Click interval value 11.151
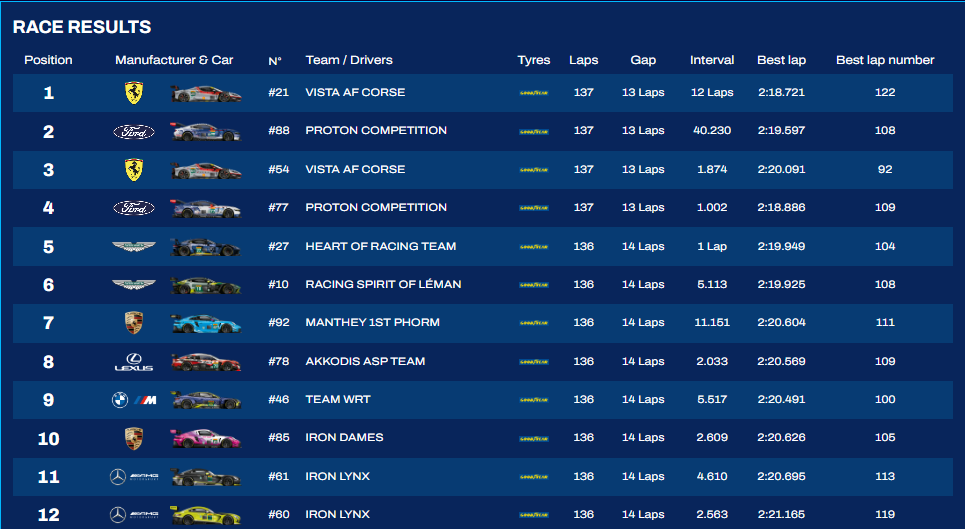 [712, 322]
